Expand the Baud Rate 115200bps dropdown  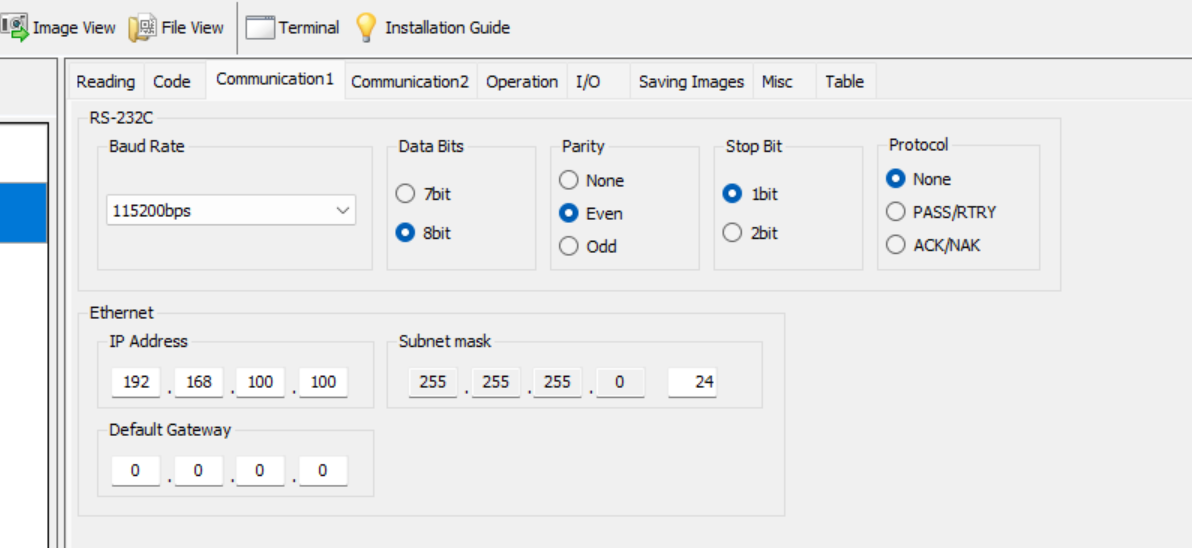coord(231,211)
